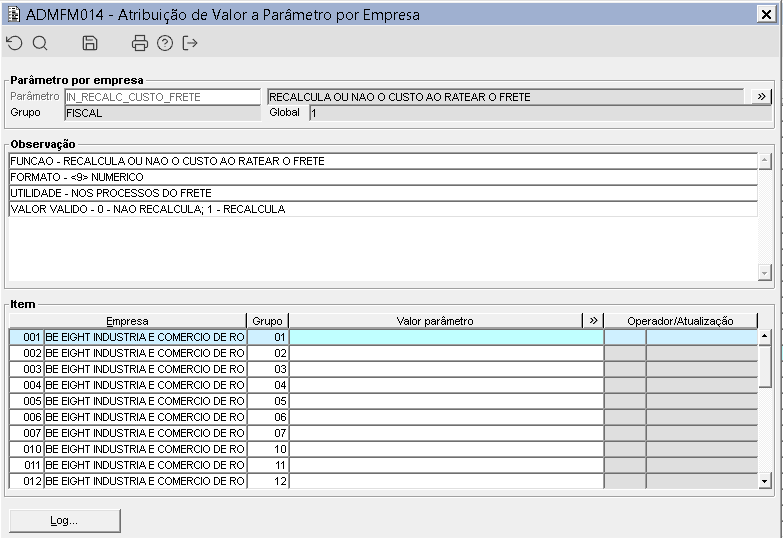Click Valor parâmetro cell for empresa 011
Image resolution: width=783 pixels, height=538 pixels.
446,465
